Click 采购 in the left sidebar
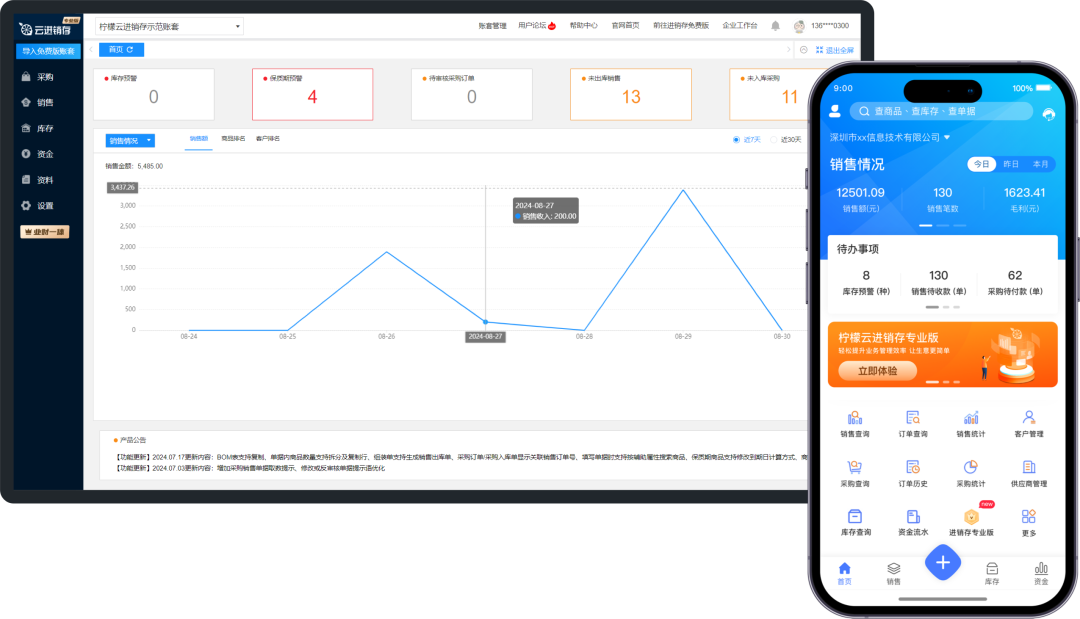The image size is (1080, 619). [45, 77]
